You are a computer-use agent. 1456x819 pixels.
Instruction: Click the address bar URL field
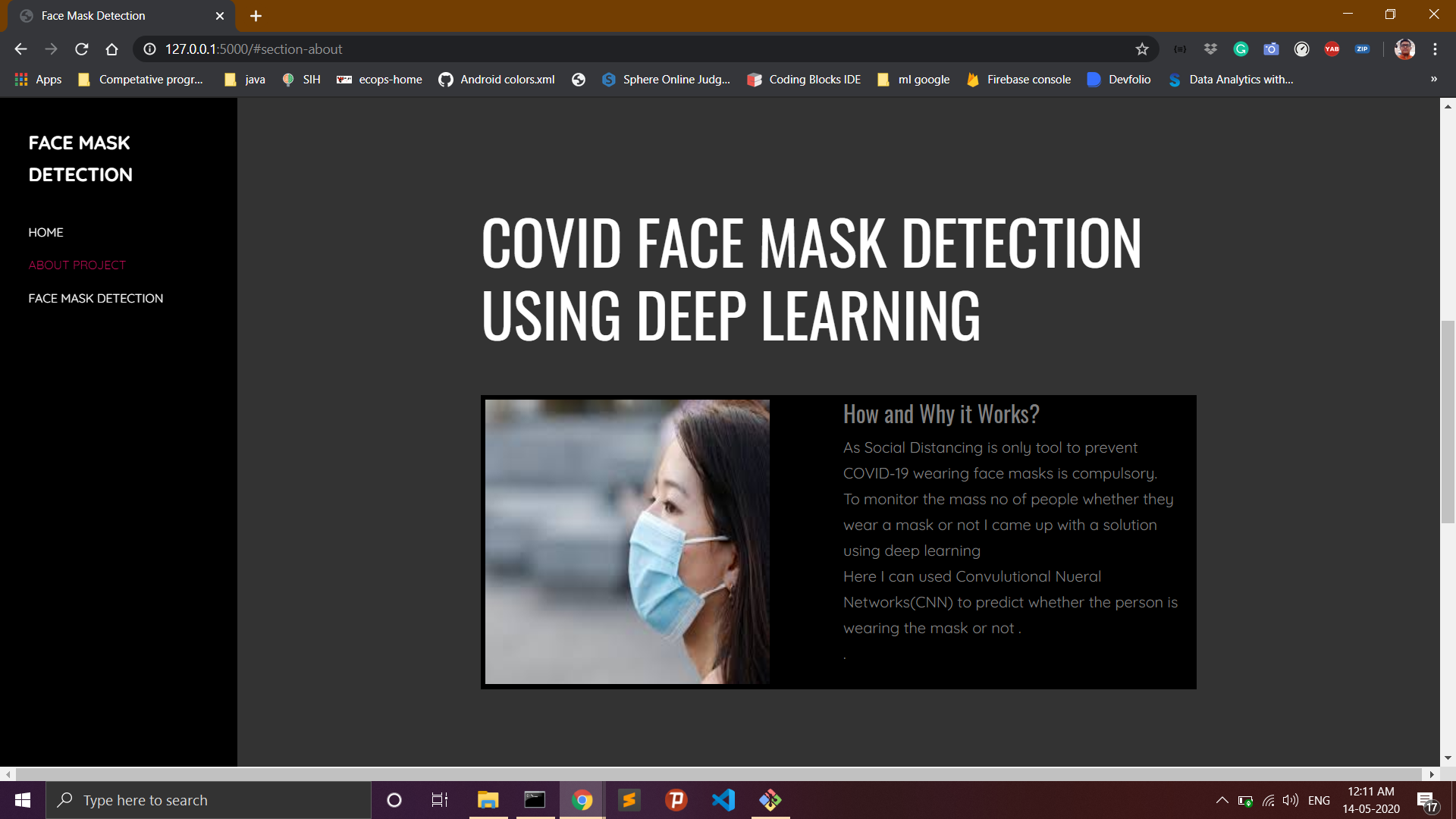click(x=607, y=49)
